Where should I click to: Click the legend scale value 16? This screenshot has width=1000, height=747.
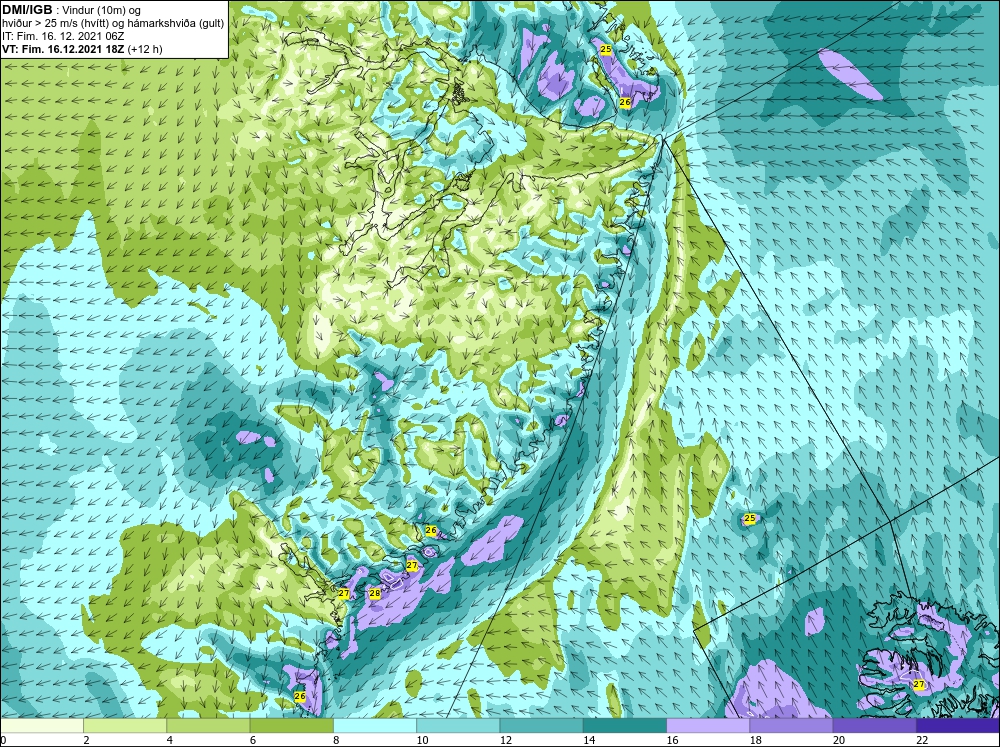point(672,740)
